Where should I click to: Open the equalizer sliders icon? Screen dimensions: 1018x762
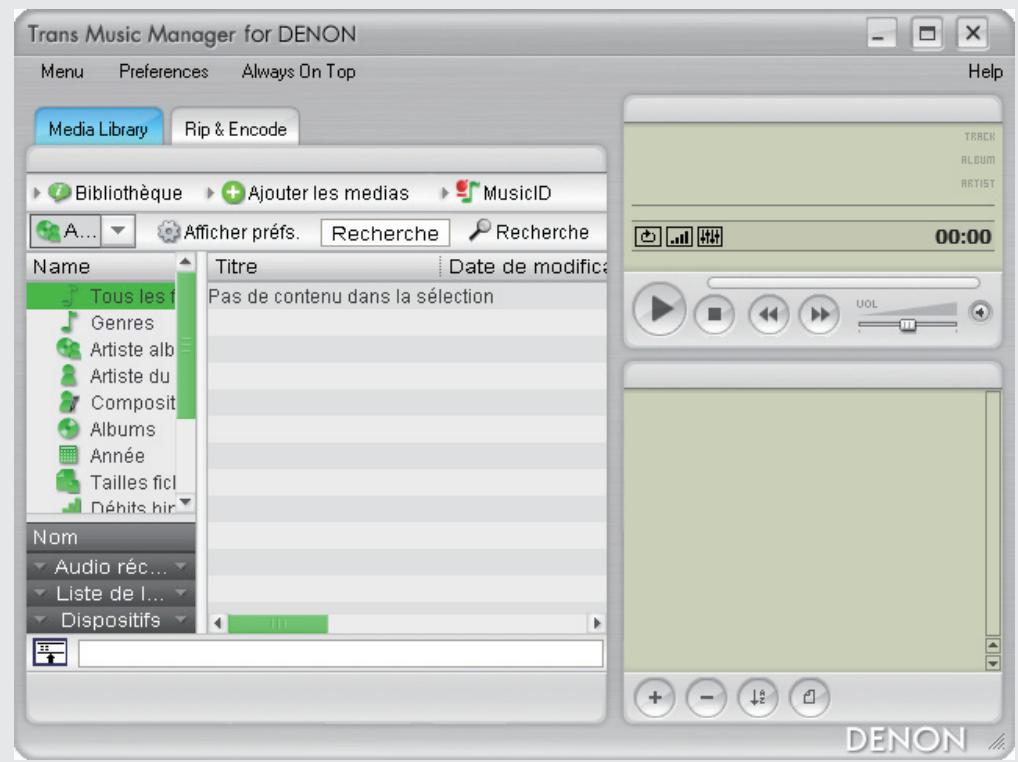pyautogui.click(x=710, y=237)
